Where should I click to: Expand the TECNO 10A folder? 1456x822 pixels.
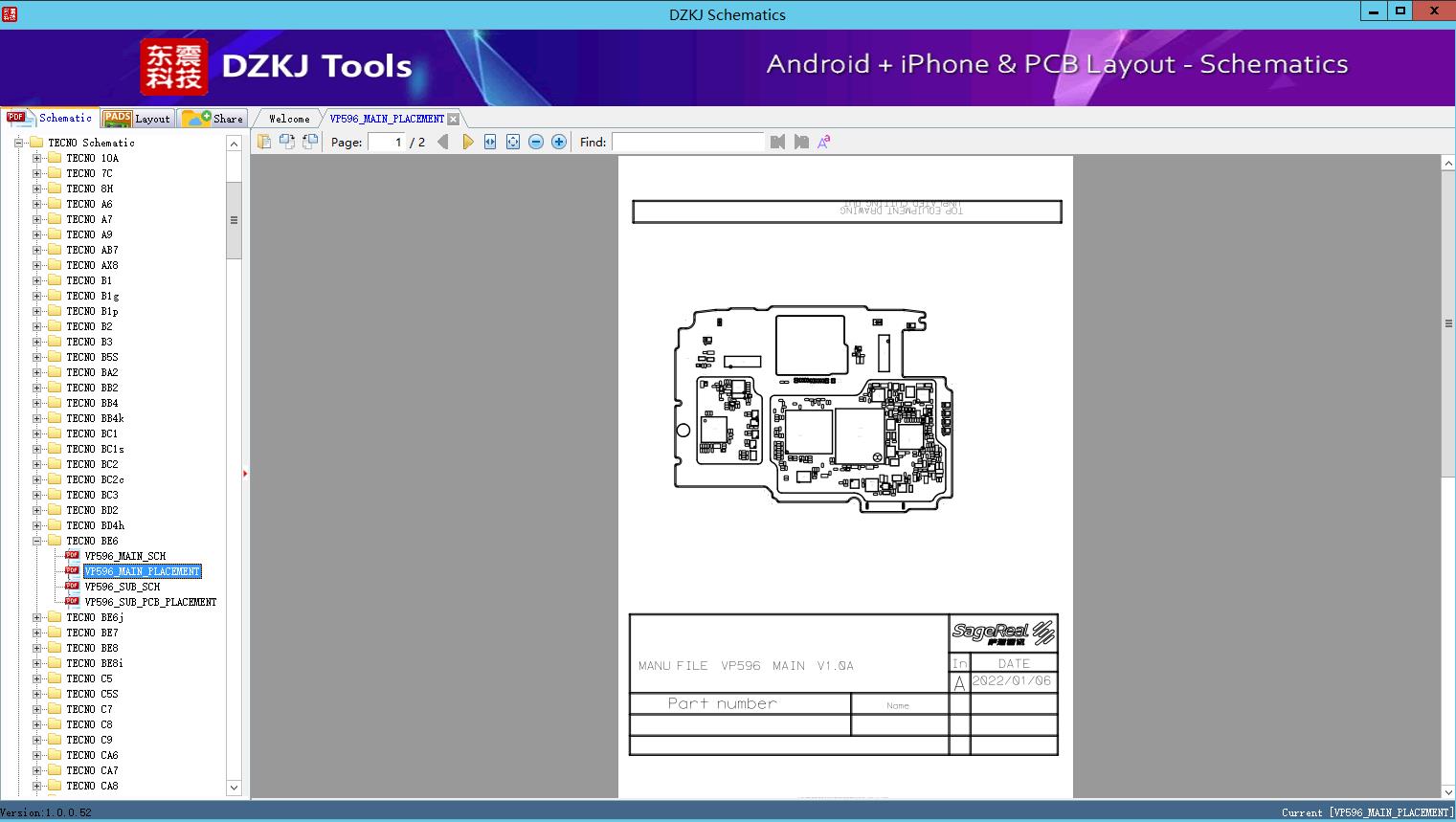point(36,158)
